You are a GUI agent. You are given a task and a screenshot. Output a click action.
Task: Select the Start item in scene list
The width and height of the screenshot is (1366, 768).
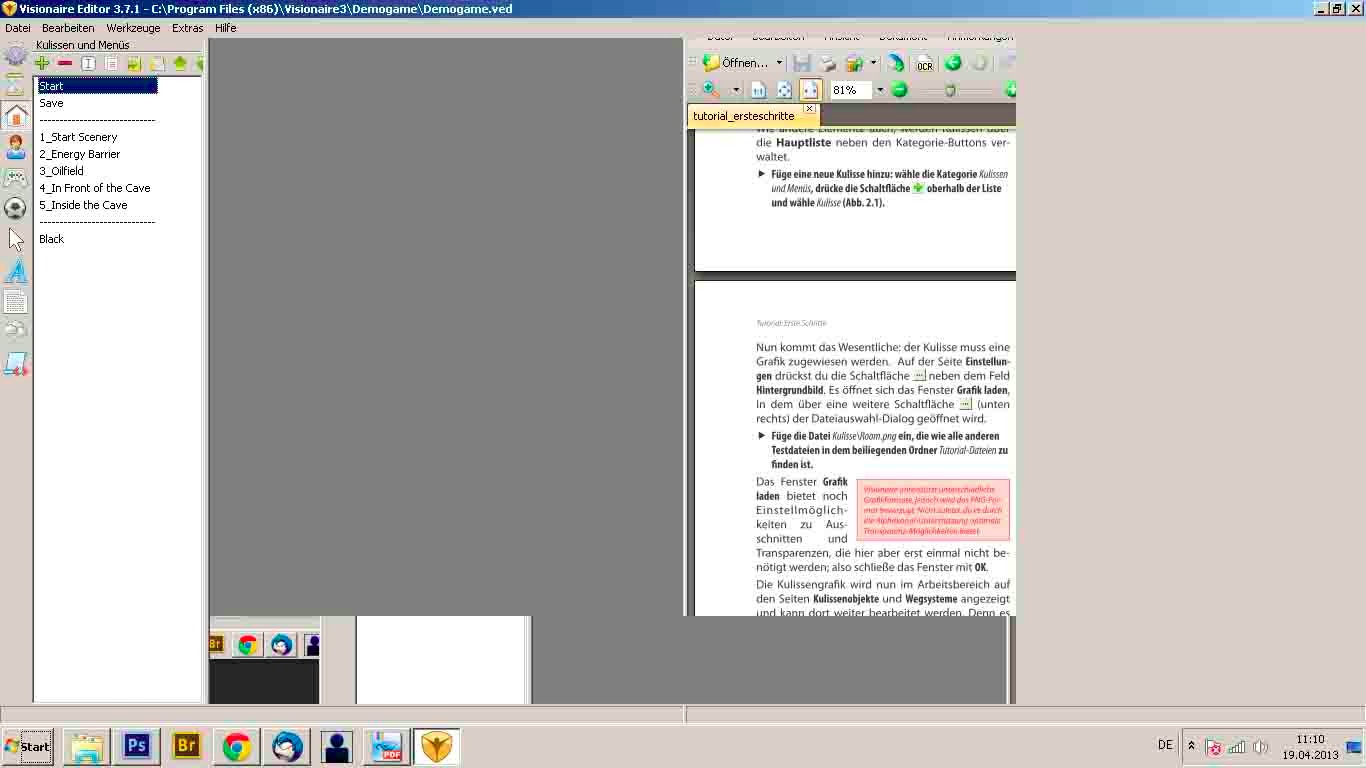point(97,86)
